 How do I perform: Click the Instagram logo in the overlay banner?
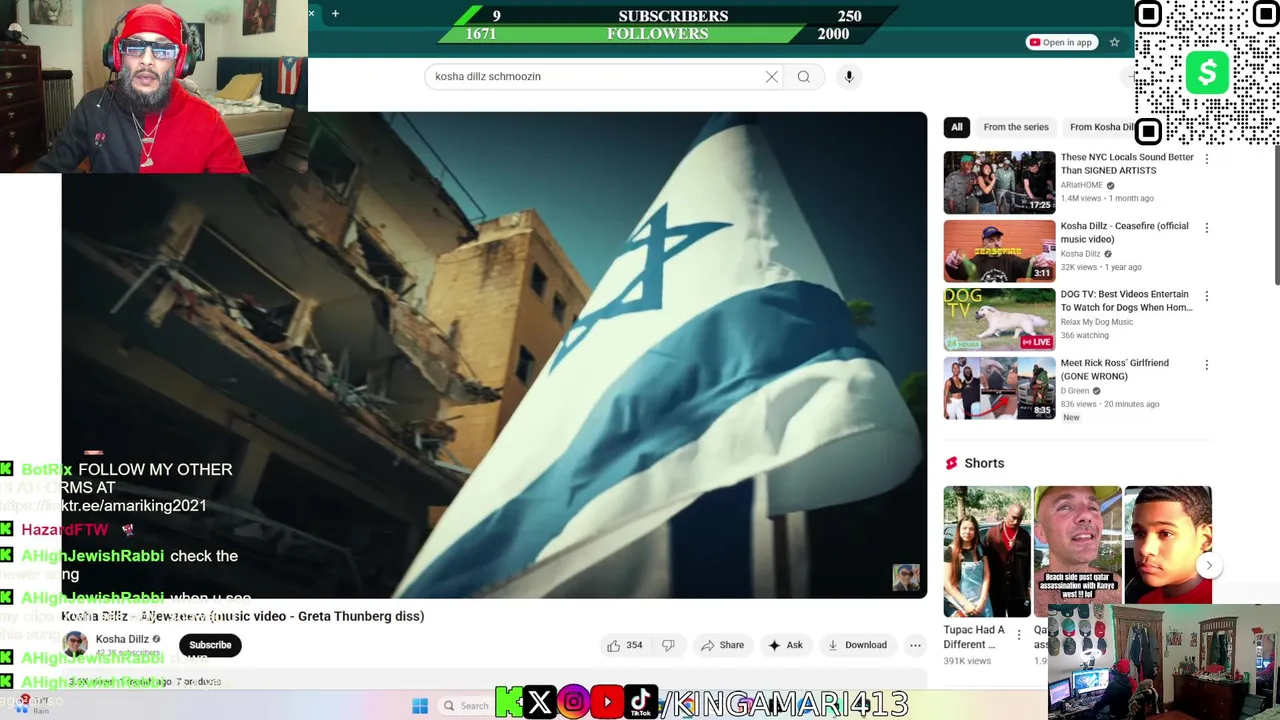573,703
